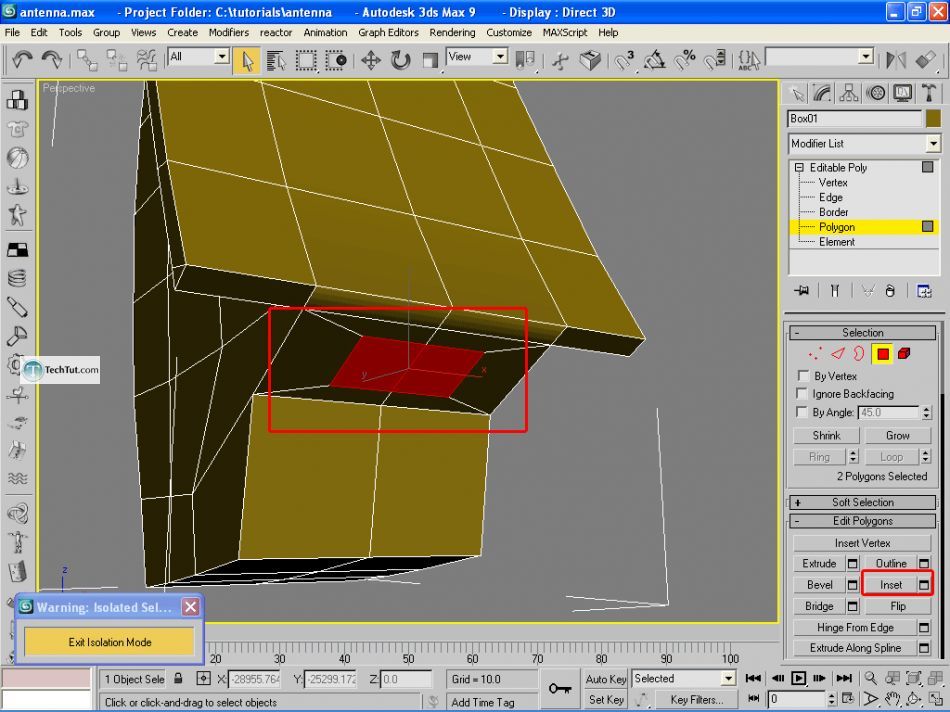
Task: Collapse the Editable Poly tree node
Action: pos(800,168)
